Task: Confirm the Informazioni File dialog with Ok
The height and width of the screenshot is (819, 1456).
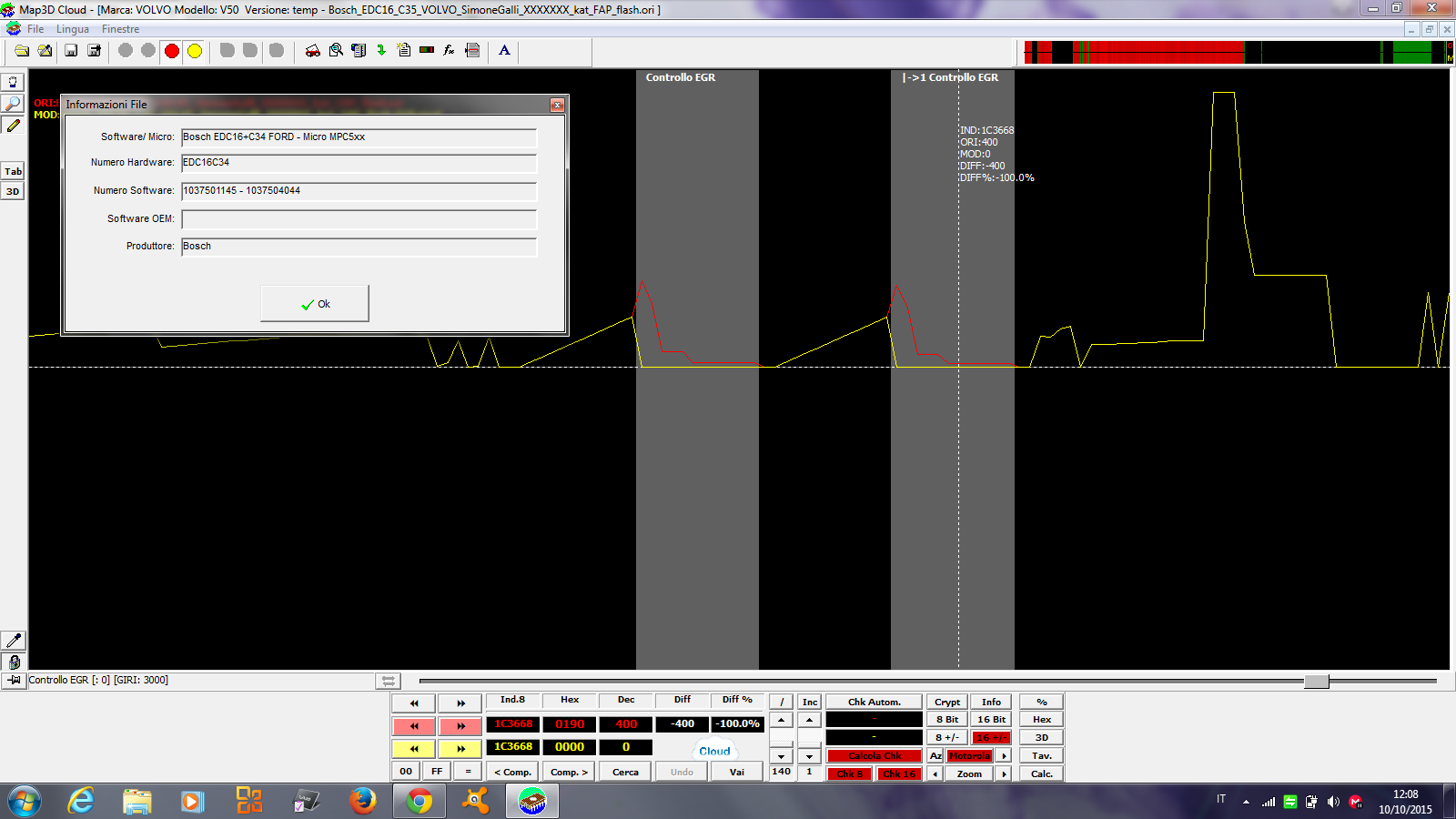Action: (315, 304)
